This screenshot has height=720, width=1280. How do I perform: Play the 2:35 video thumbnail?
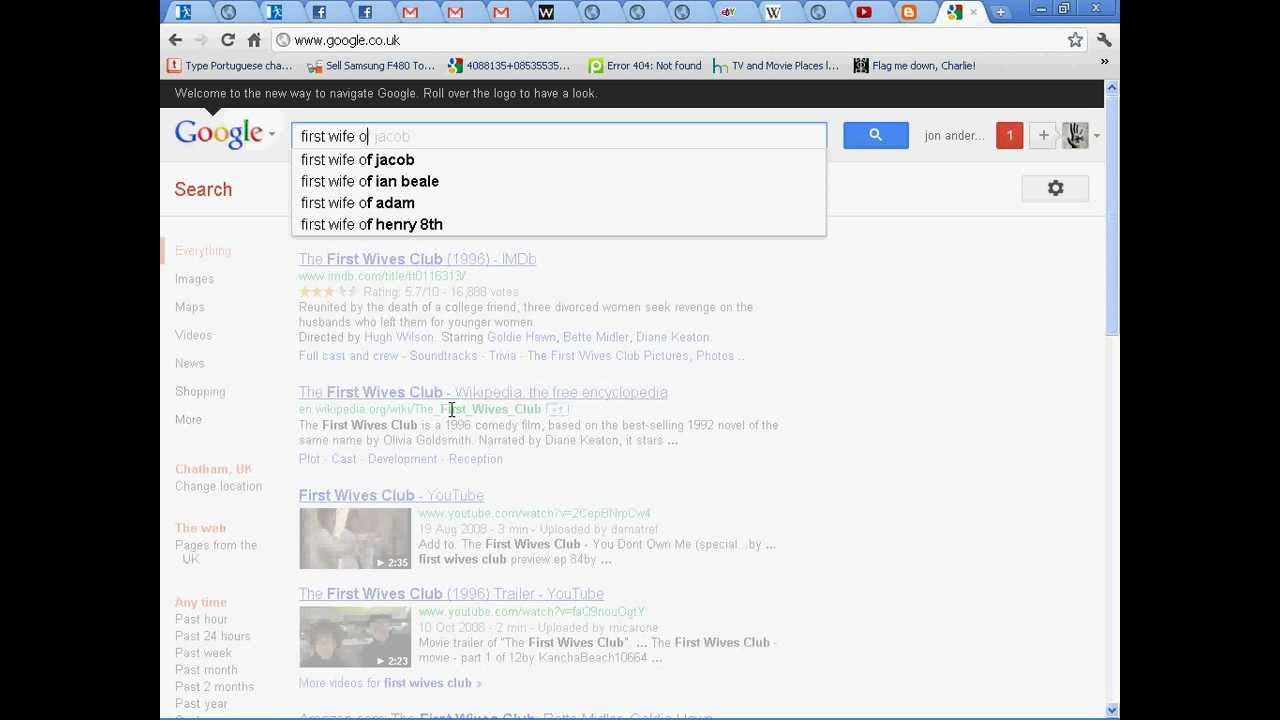tap(355, 539)
